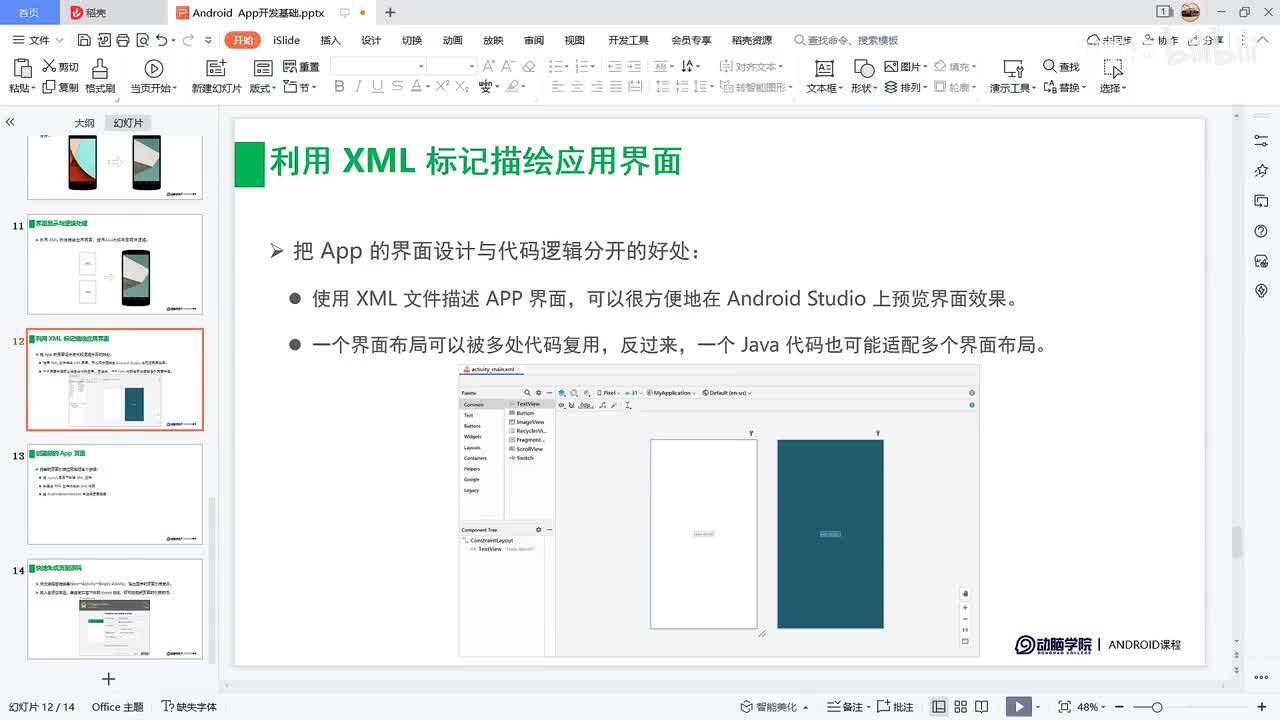Select slide 14 thumbnail
The image size is (1280, 720).
coord(115,609)
